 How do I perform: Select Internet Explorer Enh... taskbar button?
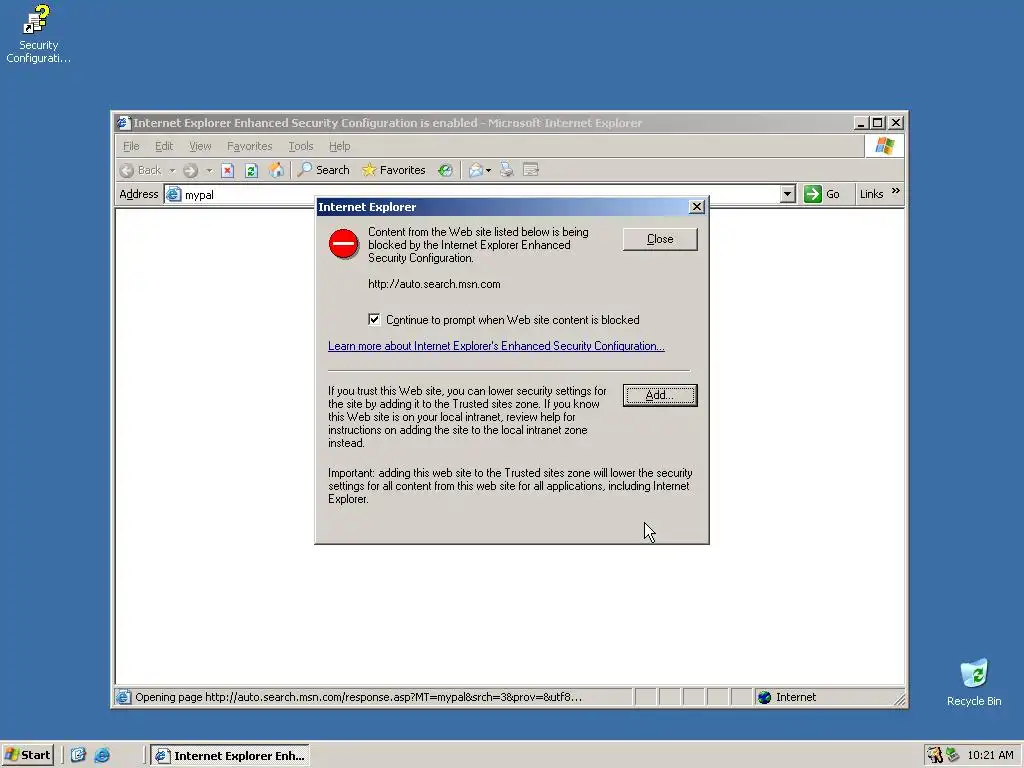(230, 756)
